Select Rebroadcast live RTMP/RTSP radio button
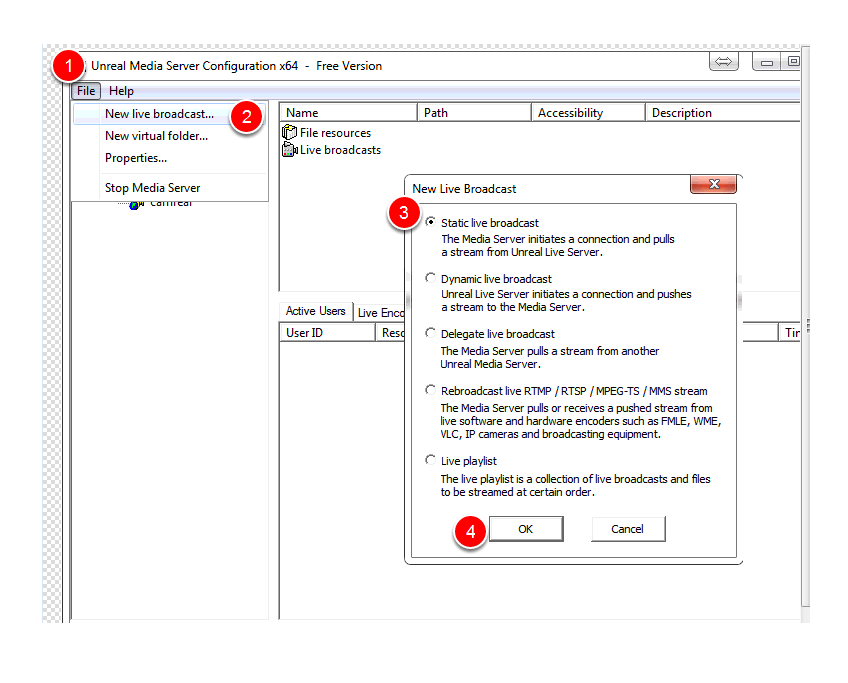This screenshot has height=683, width=848. coord(430,390)
